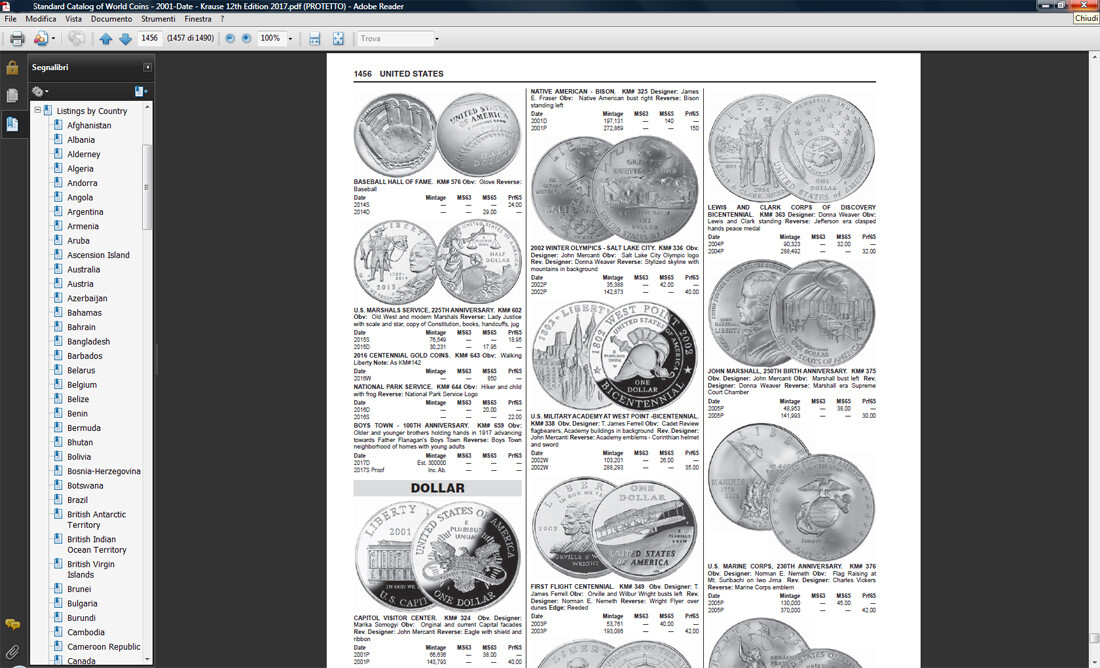The height and width of the screenshot is (668, 1100).
Task: Click the fit width scrolling icon
Action: pos(314,39)
